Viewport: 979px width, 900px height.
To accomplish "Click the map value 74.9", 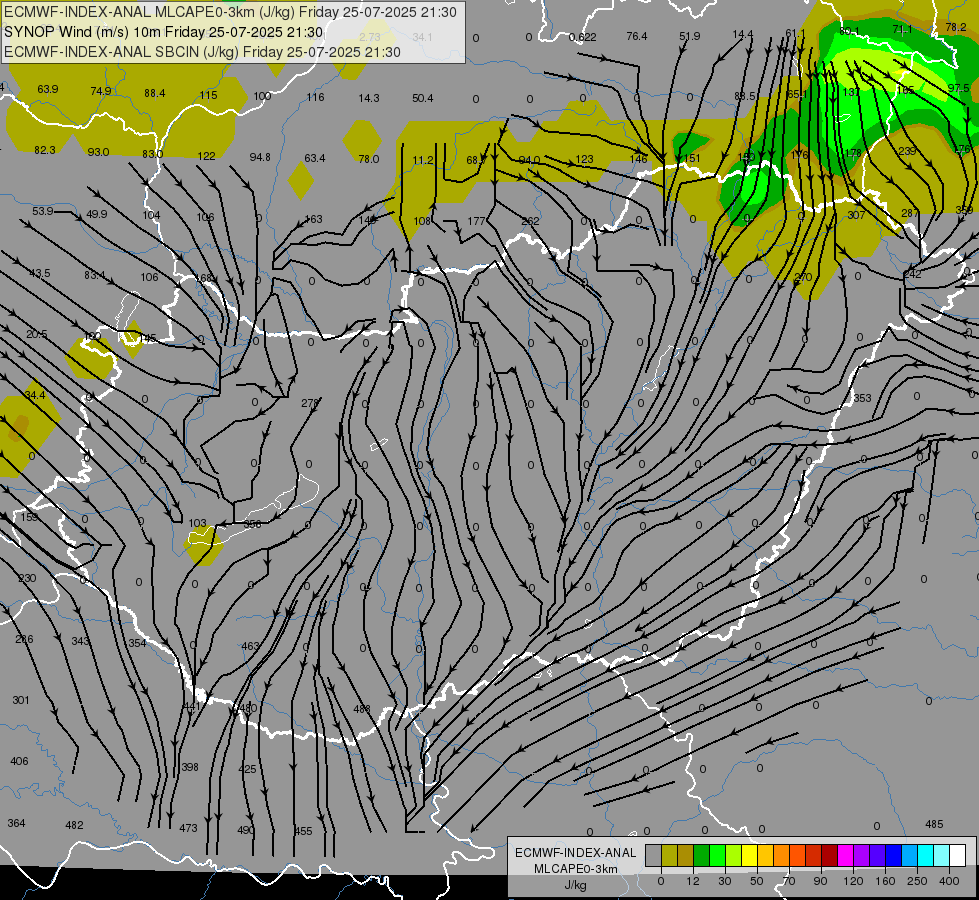I will (101, 91).
